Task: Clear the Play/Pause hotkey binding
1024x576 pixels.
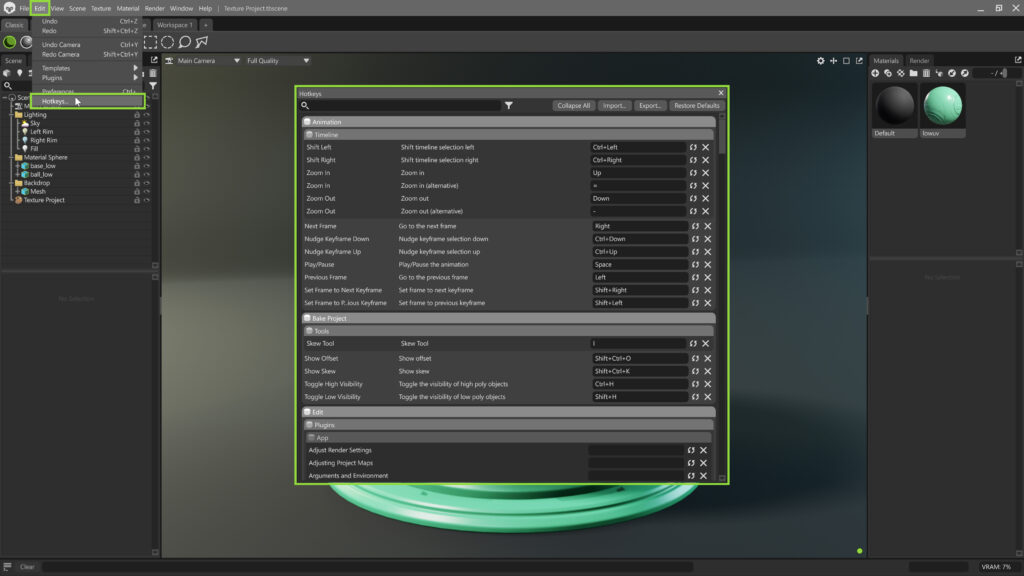Action: point(707,265)
